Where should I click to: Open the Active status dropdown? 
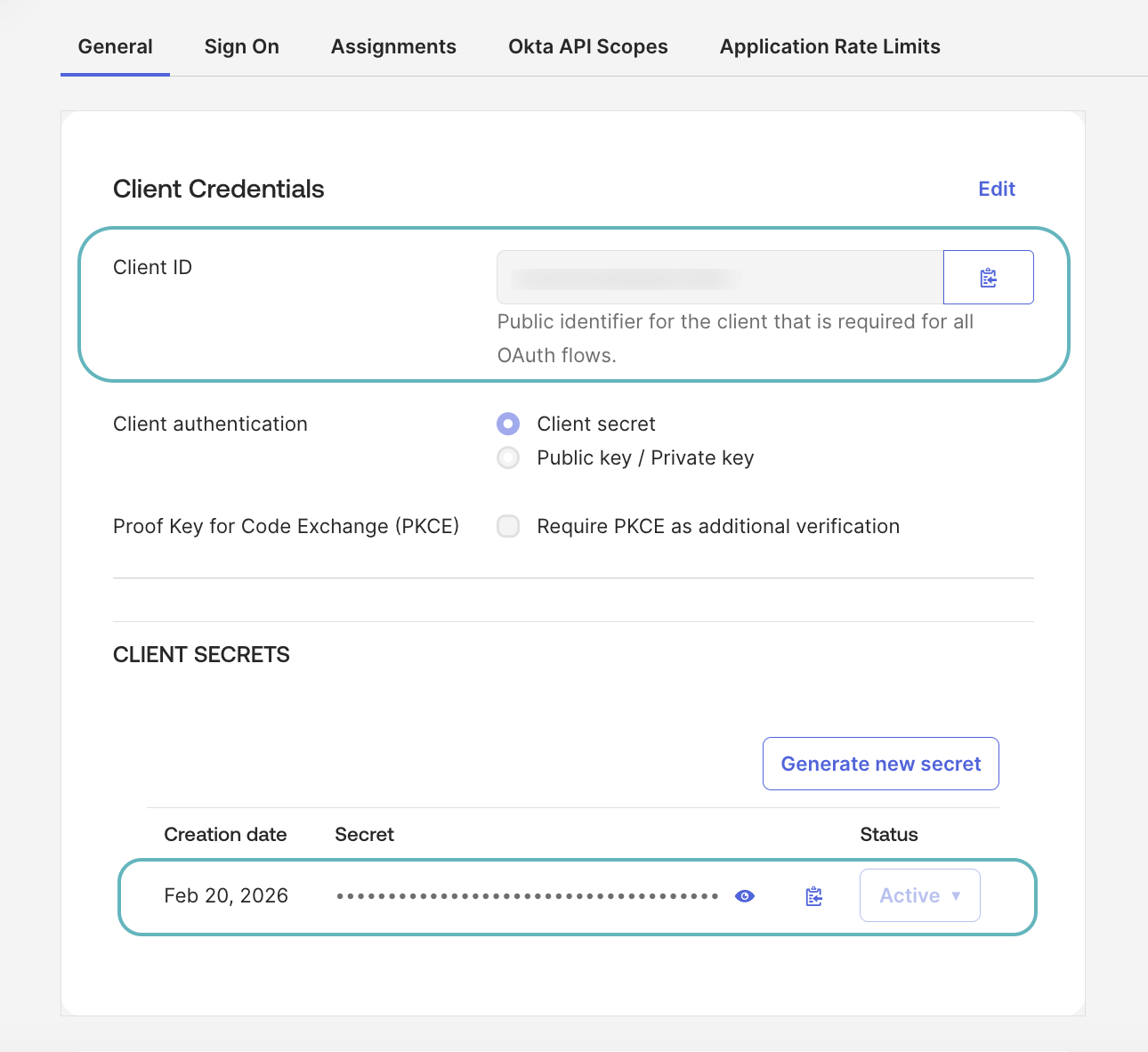tap(919, 895)
